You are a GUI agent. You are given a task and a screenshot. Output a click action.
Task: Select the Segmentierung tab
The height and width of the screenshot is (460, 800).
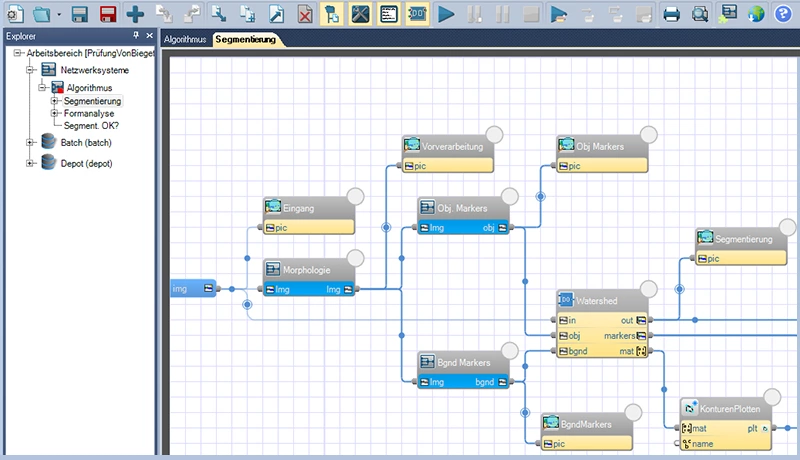pyautogui.click(x=247, y=39)
